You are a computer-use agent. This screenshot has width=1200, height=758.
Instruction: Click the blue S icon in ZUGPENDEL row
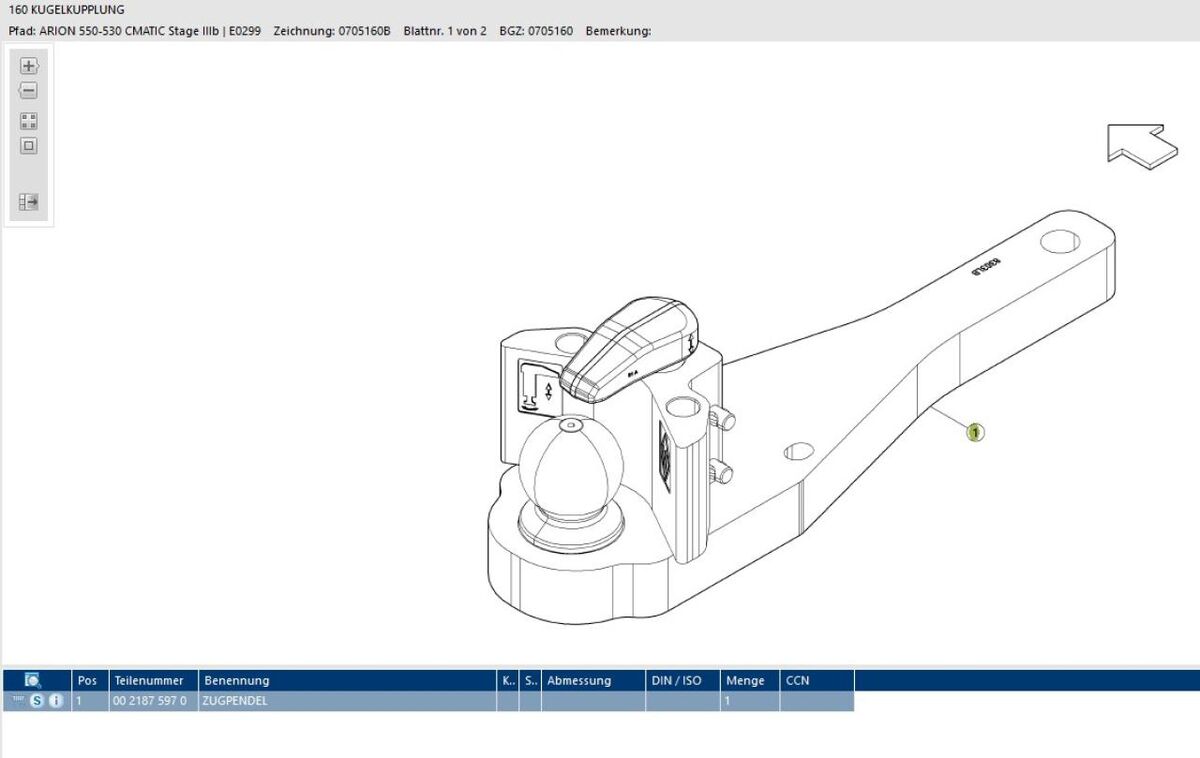coord(37,701)
